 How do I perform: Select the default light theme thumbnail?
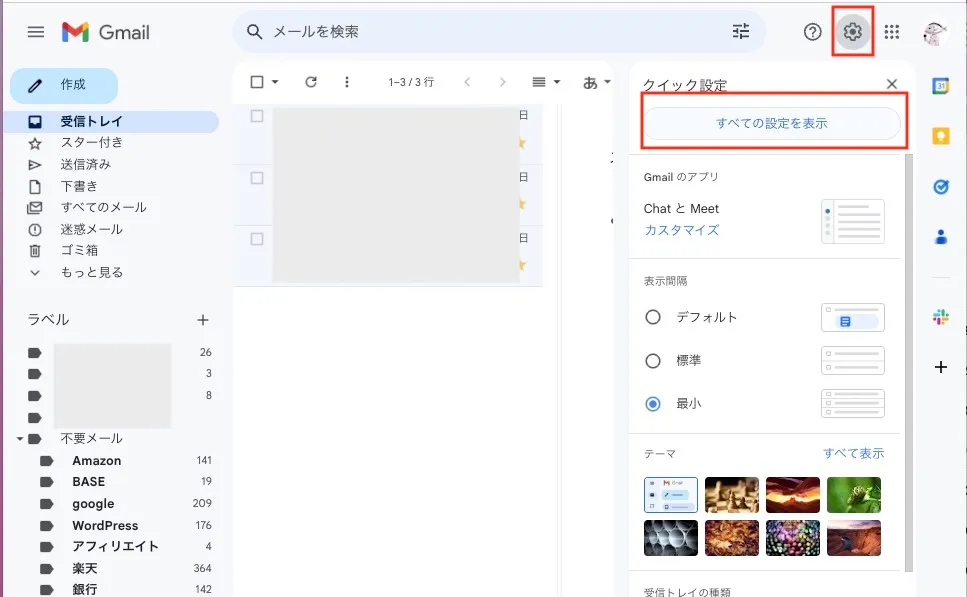[x=671, y=495]
